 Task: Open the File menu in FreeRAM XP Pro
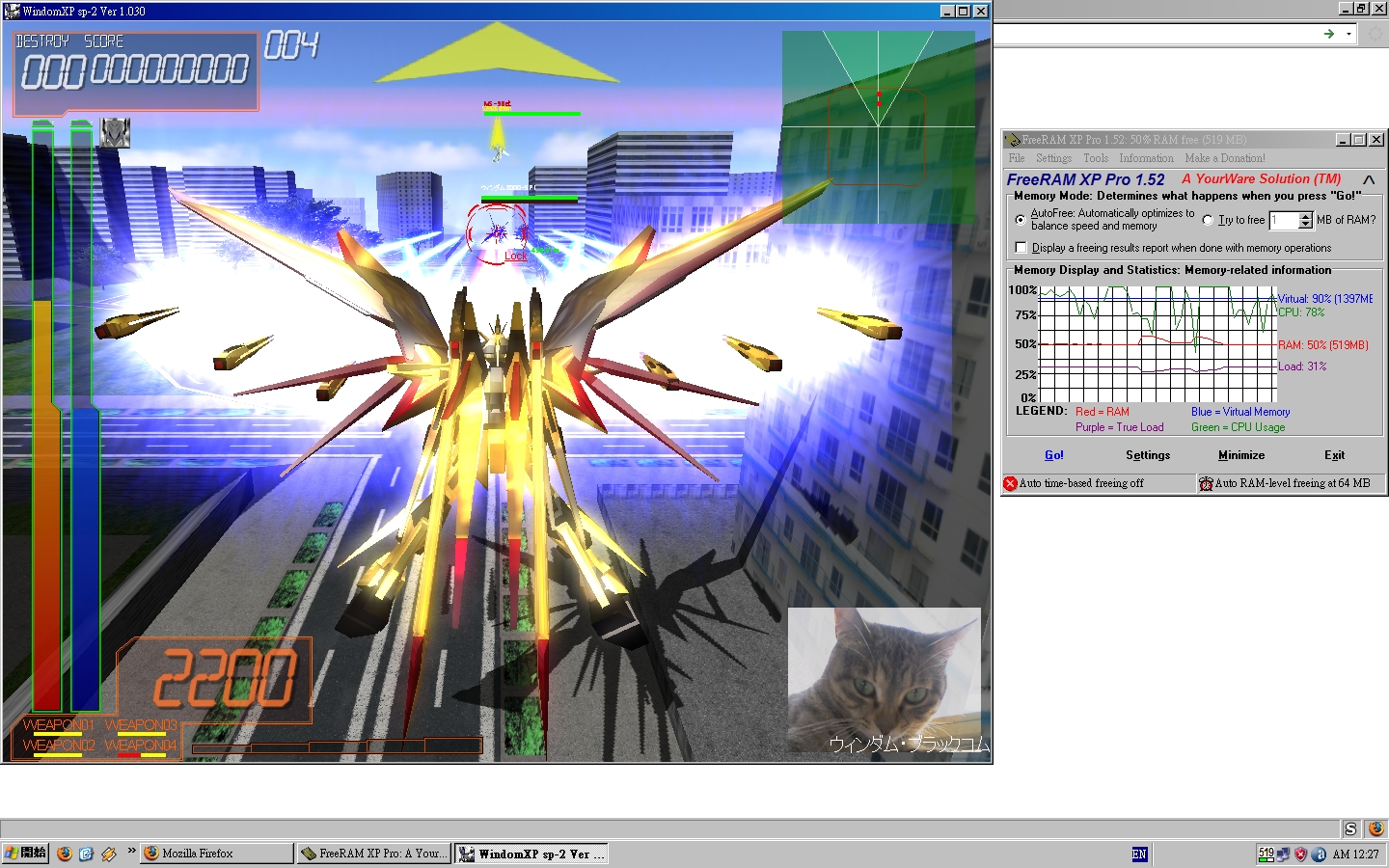click(x=1017, y=158)
